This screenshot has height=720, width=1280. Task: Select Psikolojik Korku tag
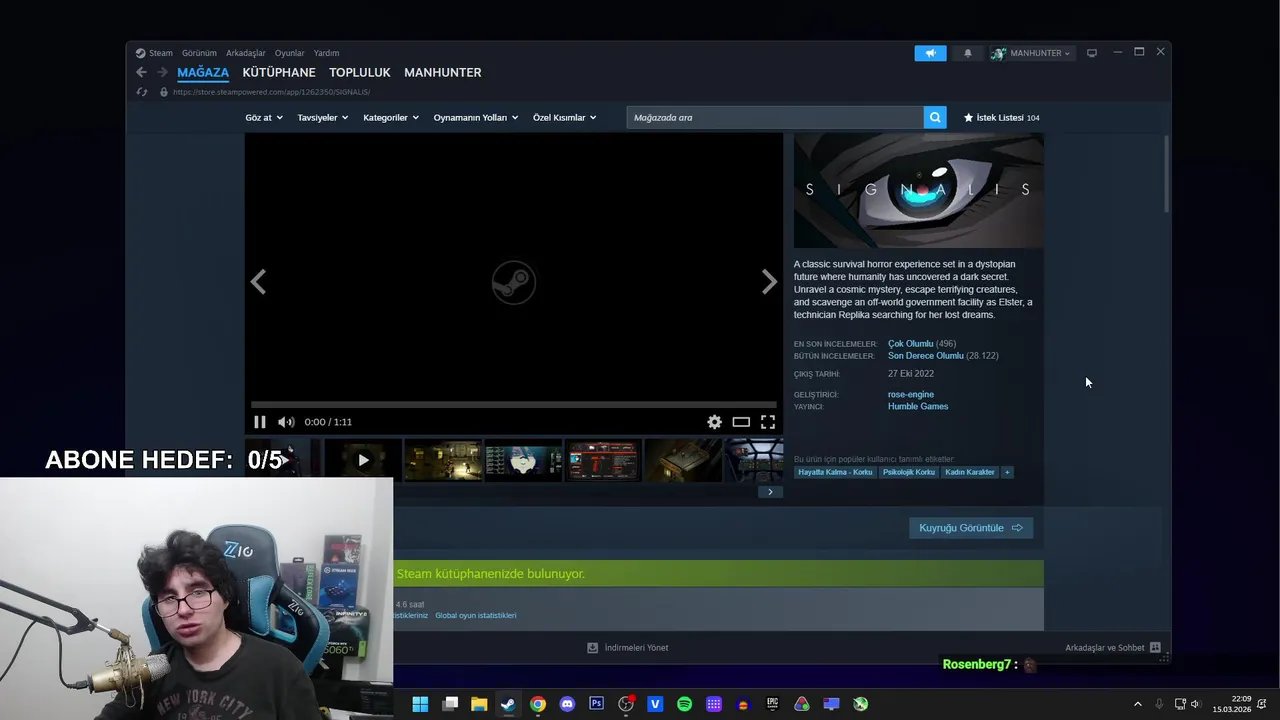(x=909, y=472)
